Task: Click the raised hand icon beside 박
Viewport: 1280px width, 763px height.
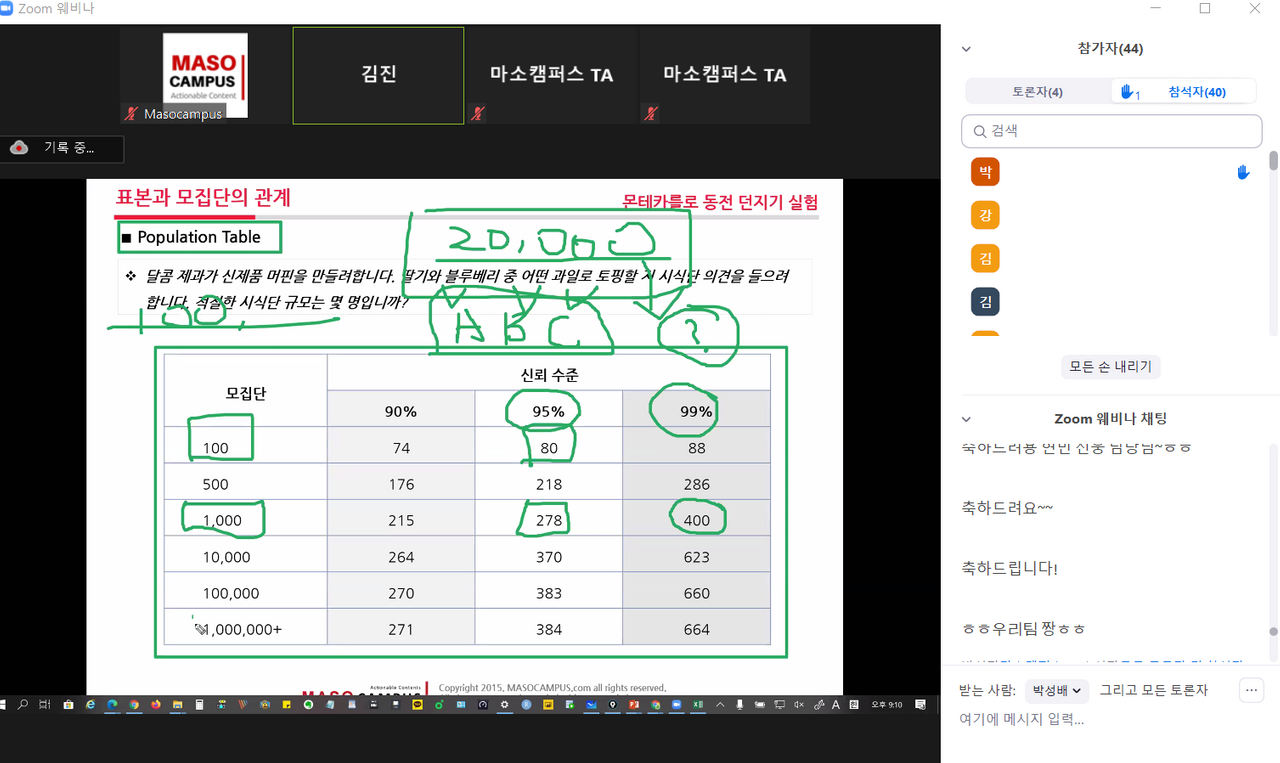Action: click(1243, 173)
